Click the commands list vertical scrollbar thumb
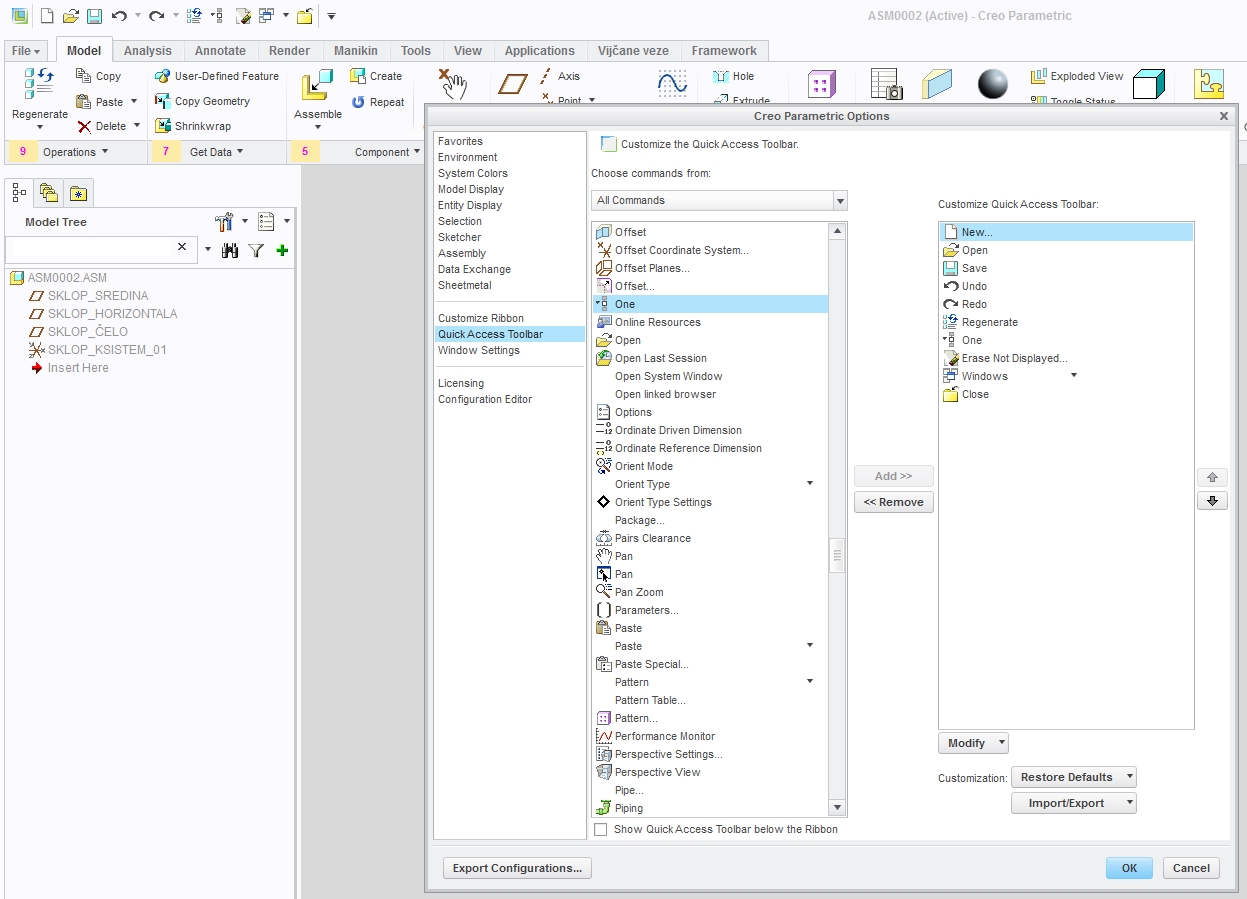The width and height of the screenshot is (1247, 899). [838, 555]
